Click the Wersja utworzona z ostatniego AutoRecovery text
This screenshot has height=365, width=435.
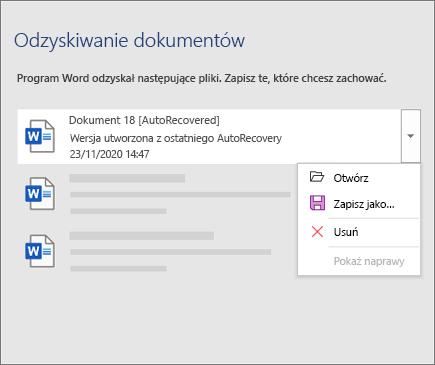point(176,138)
